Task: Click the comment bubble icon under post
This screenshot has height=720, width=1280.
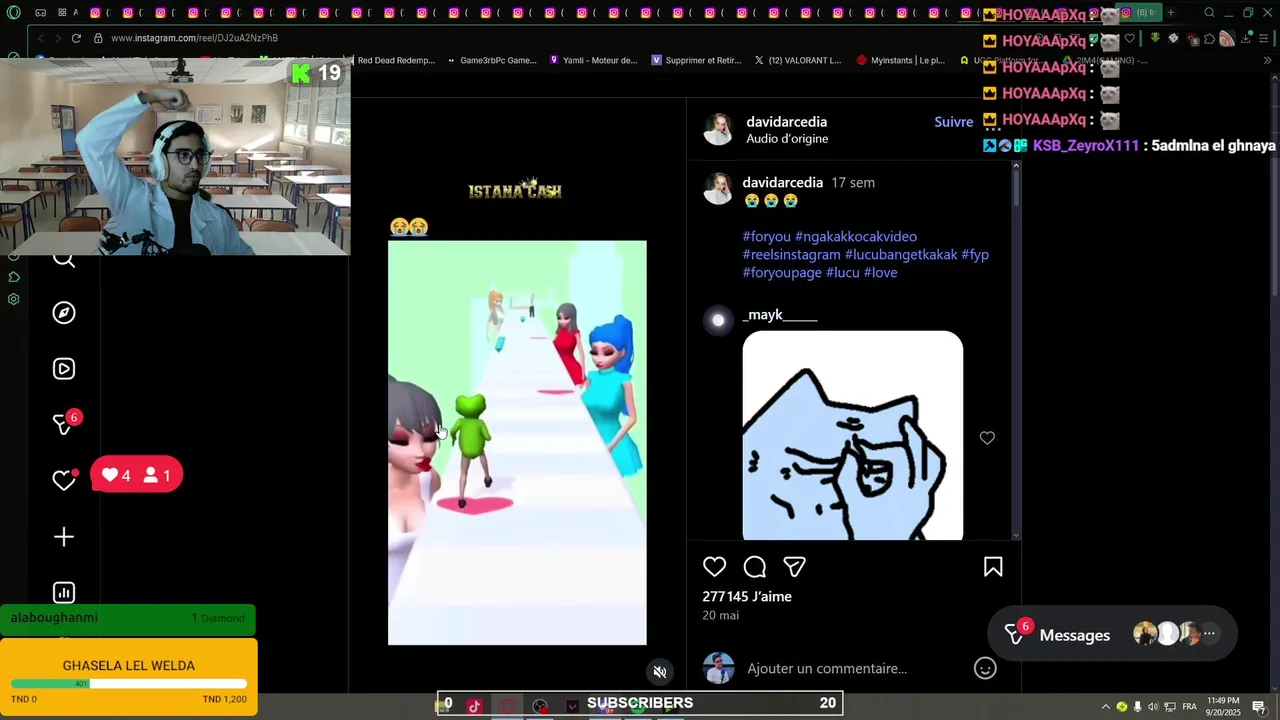Action: click(x=755, y=567)
